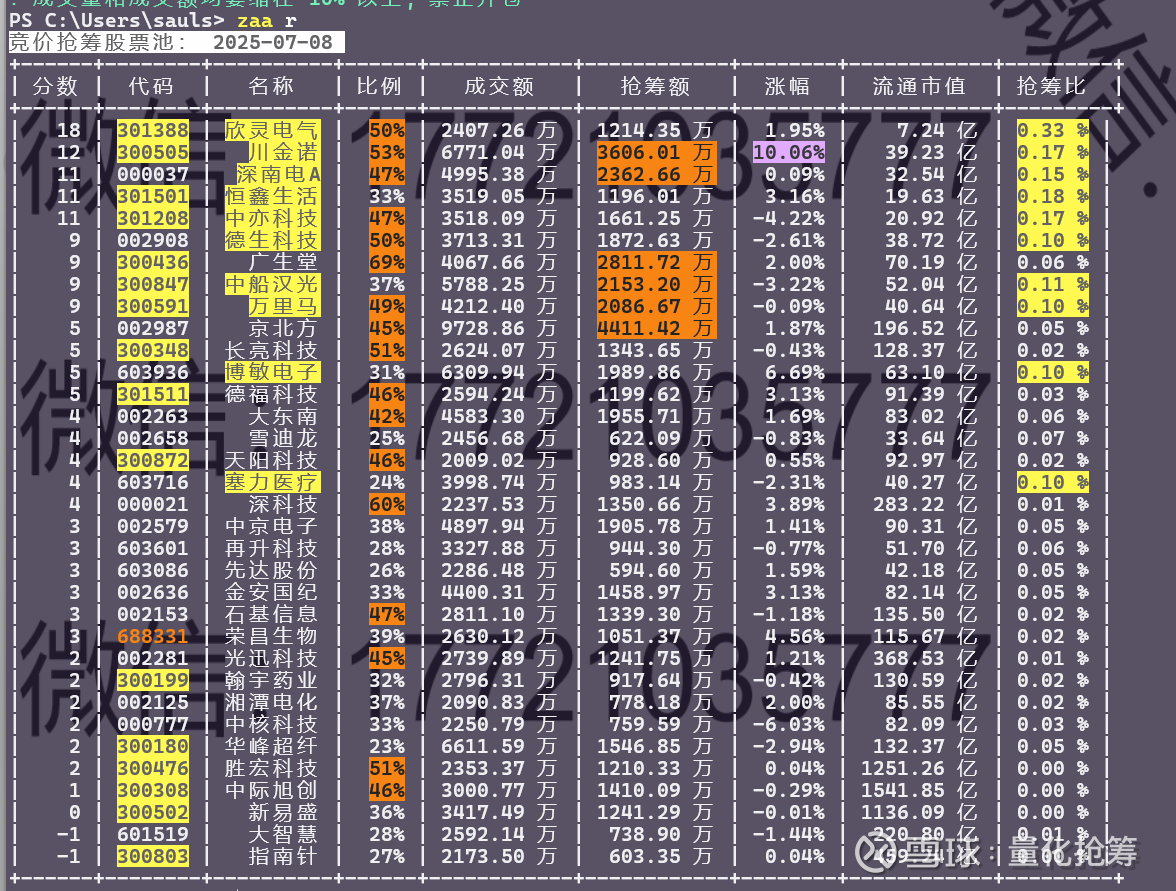
Task: Click the 分数 column header
Action: [x=56, y=86]
